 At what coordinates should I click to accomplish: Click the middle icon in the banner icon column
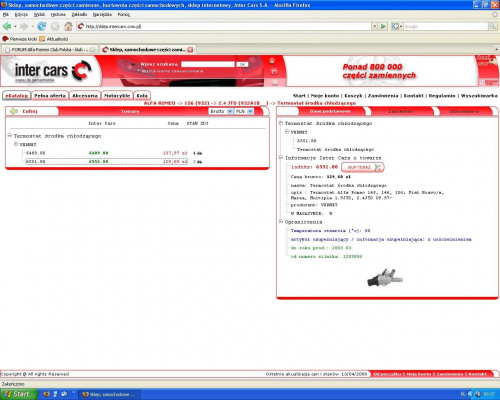click(274, 72)
